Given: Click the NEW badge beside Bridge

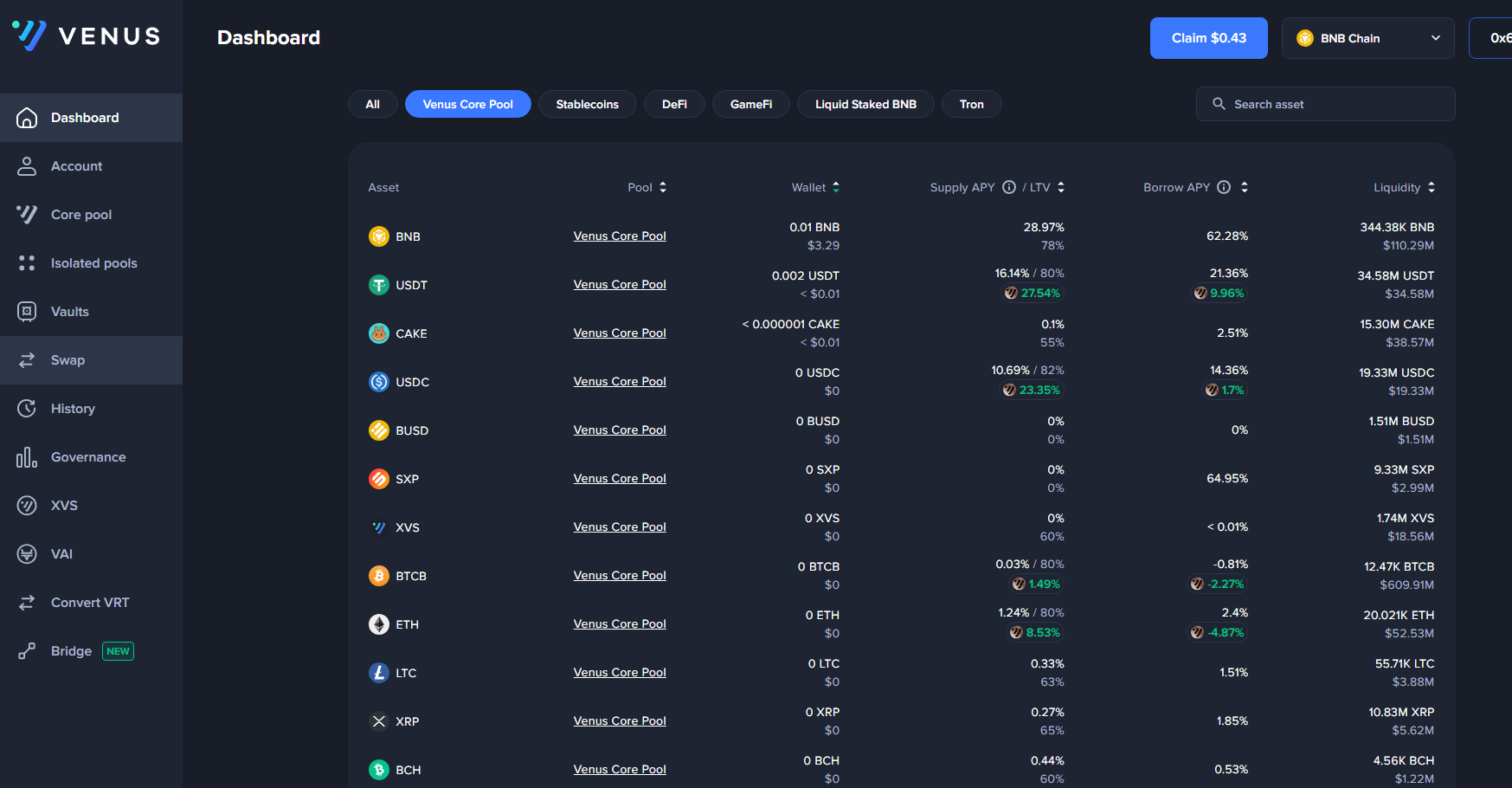Looking at the screenshot, I should click(119, 651).
